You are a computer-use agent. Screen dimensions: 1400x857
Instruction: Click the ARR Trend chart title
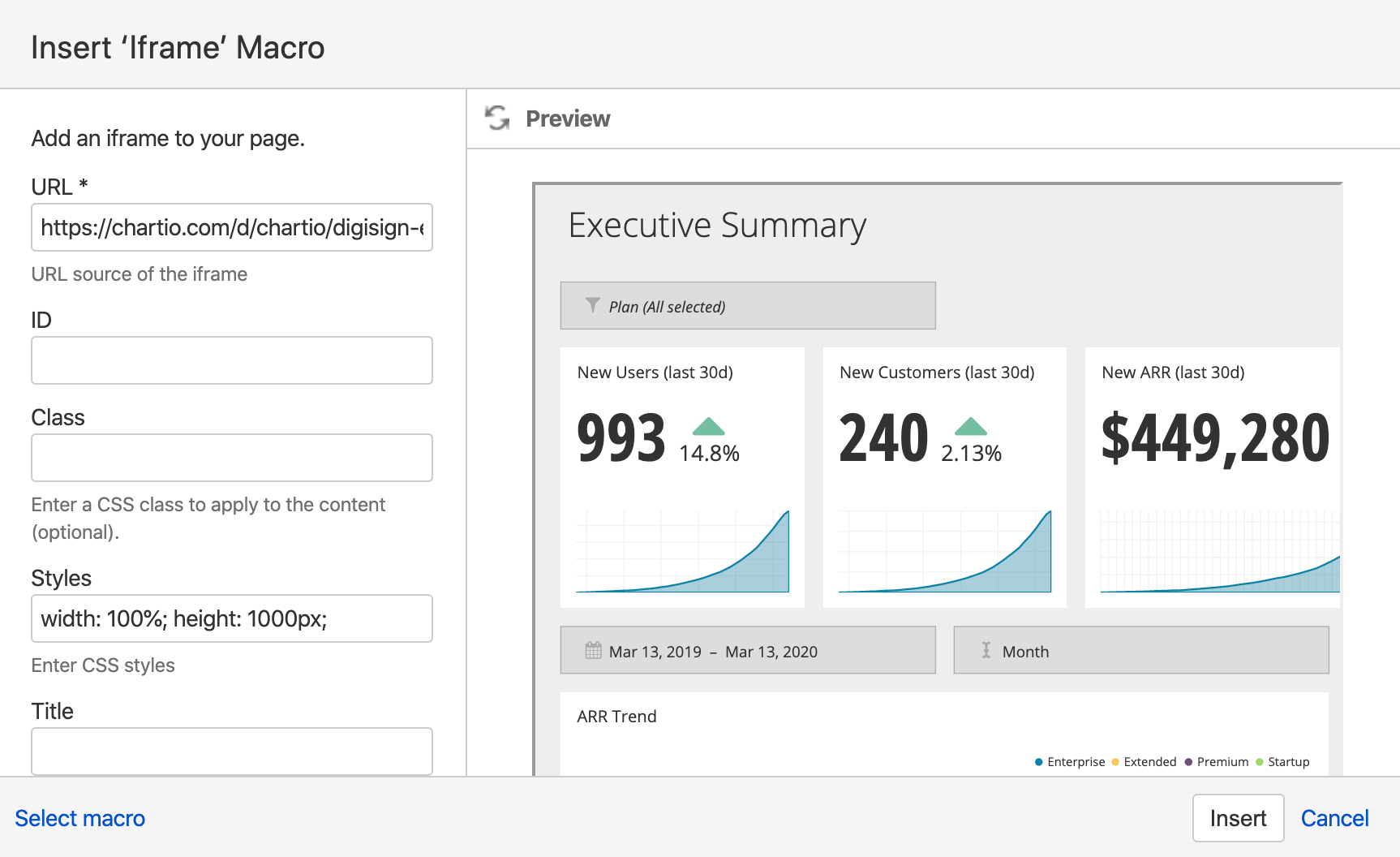(616, 717)
